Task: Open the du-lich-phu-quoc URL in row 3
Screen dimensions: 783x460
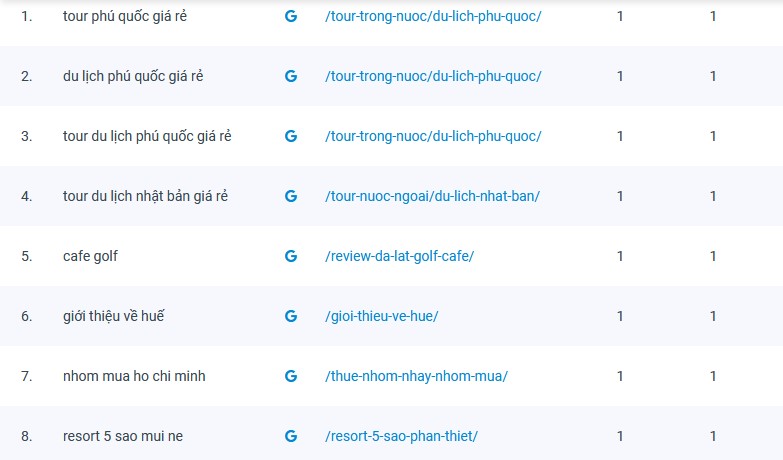Action: coord(433,136)
